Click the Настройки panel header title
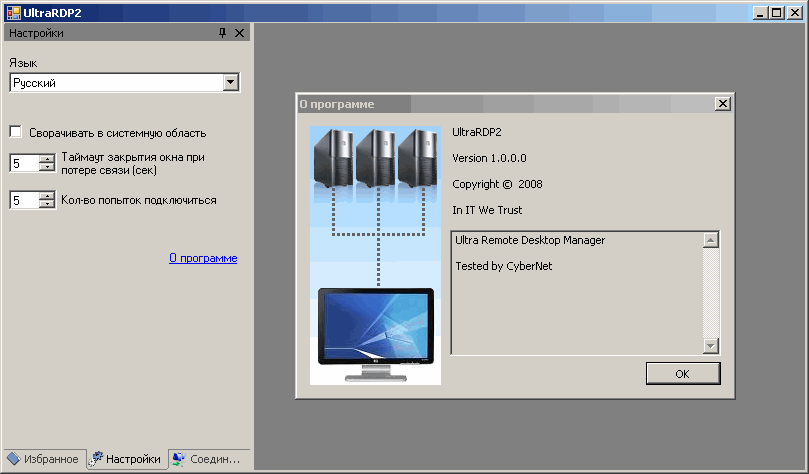Image resolution: width=809 pixels, height=474 pixels. pyautogui.click(x=36, y=33)
